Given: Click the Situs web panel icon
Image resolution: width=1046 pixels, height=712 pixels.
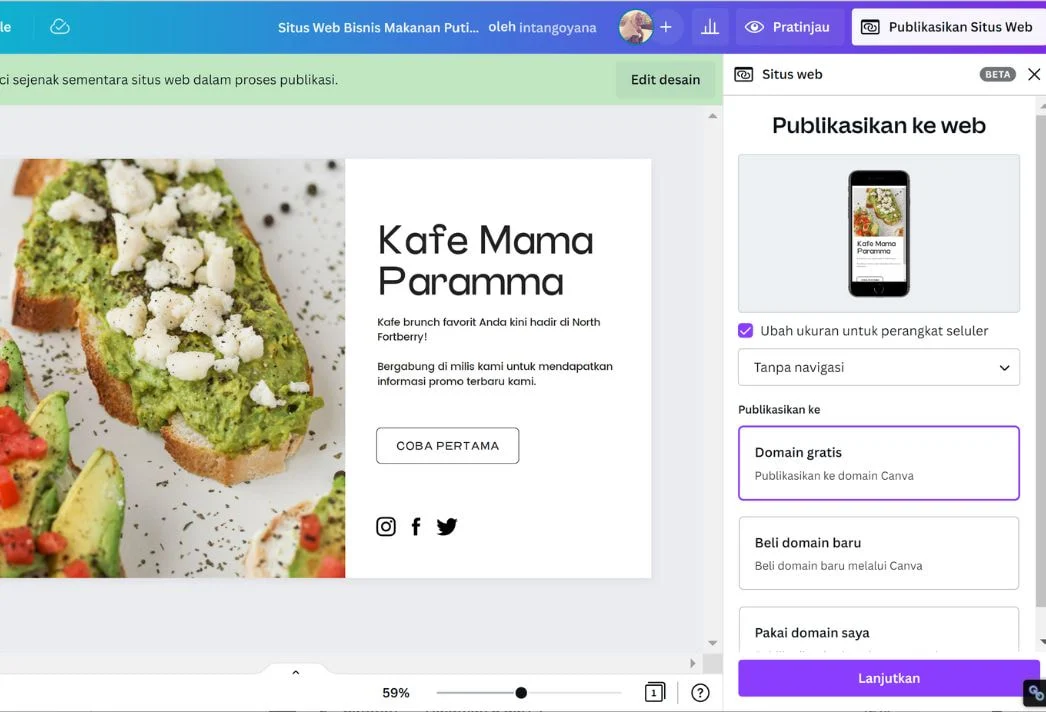Looking at the screenshot, I should click(x=743, y=74).
